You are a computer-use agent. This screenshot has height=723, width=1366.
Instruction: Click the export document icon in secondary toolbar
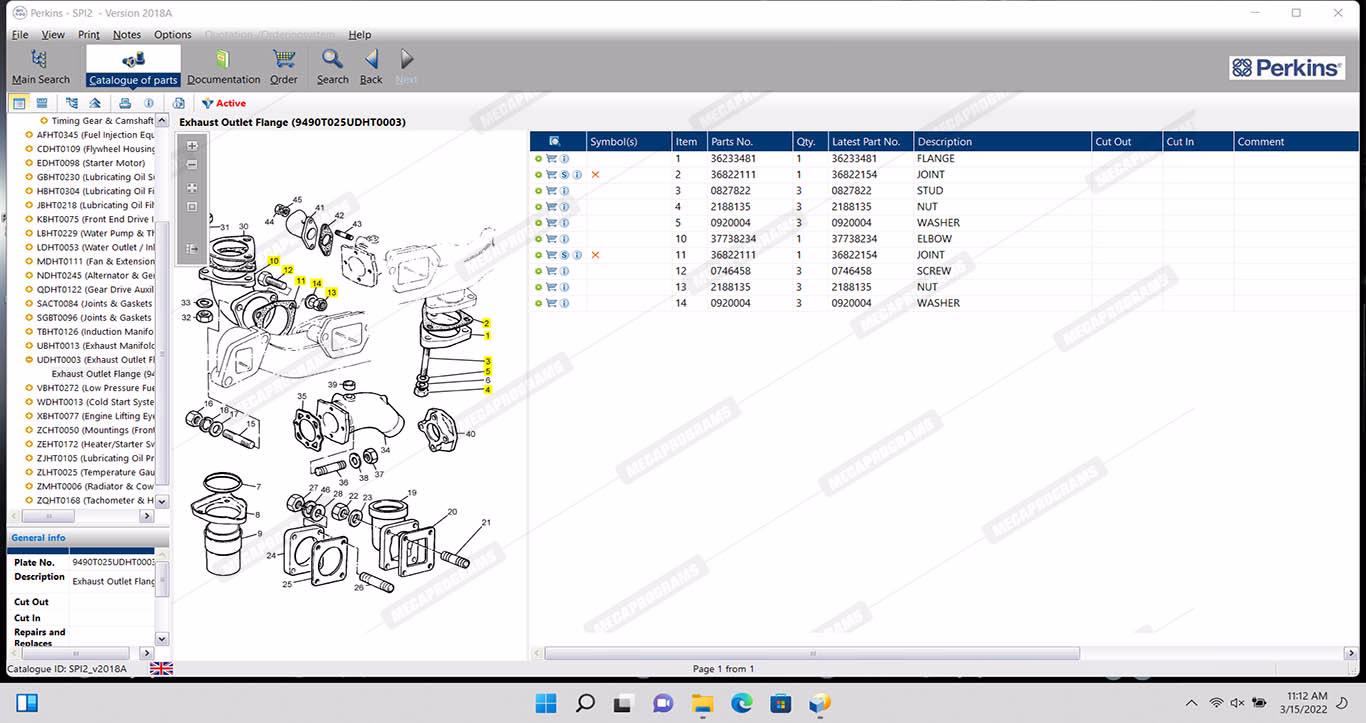point(179,103)
